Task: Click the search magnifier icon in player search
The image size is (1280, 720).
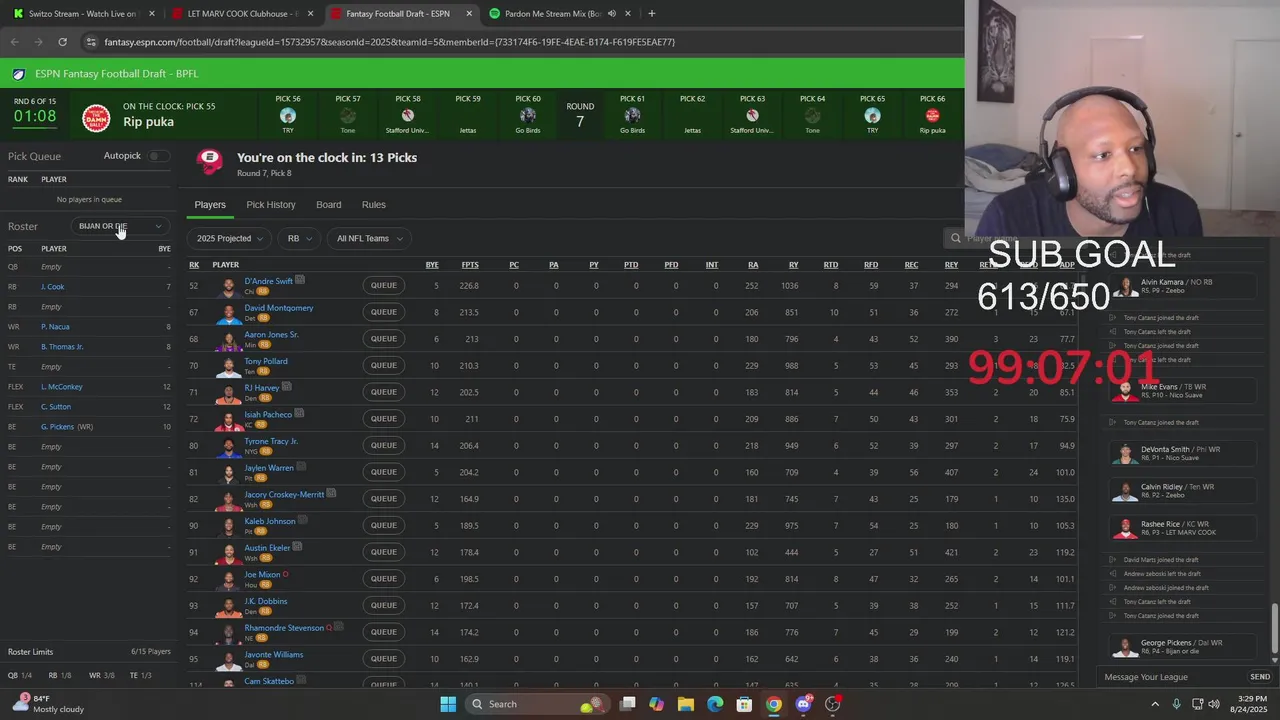Action: tap(956, 238)
